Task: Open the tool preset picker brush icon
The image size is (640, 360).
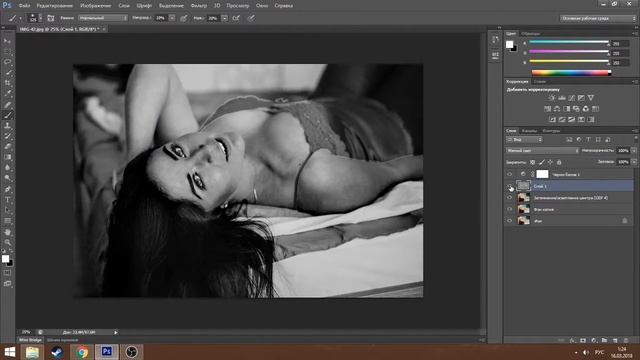Action: [x=13, y=18]
